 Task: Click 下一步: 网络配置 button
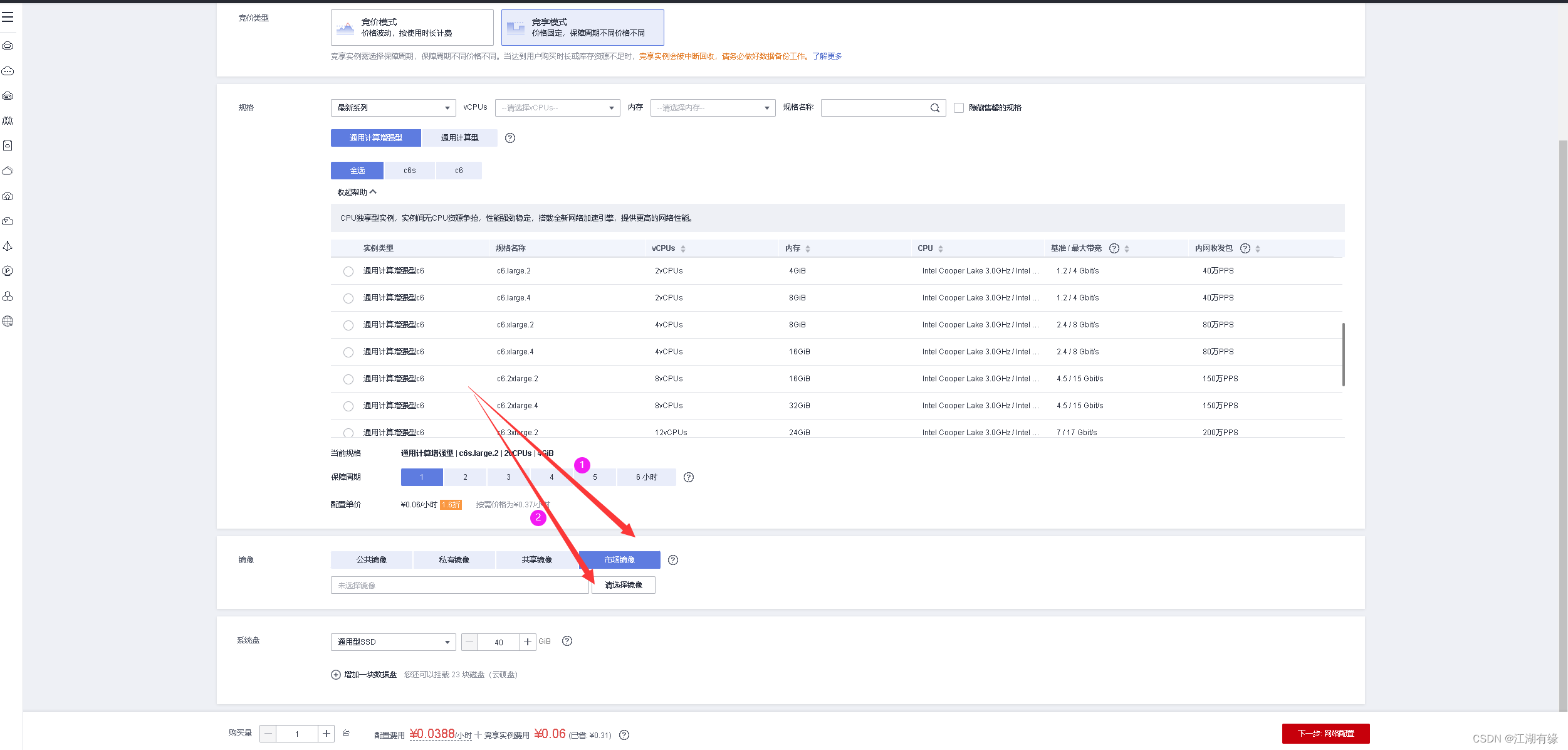(1325, 734)
